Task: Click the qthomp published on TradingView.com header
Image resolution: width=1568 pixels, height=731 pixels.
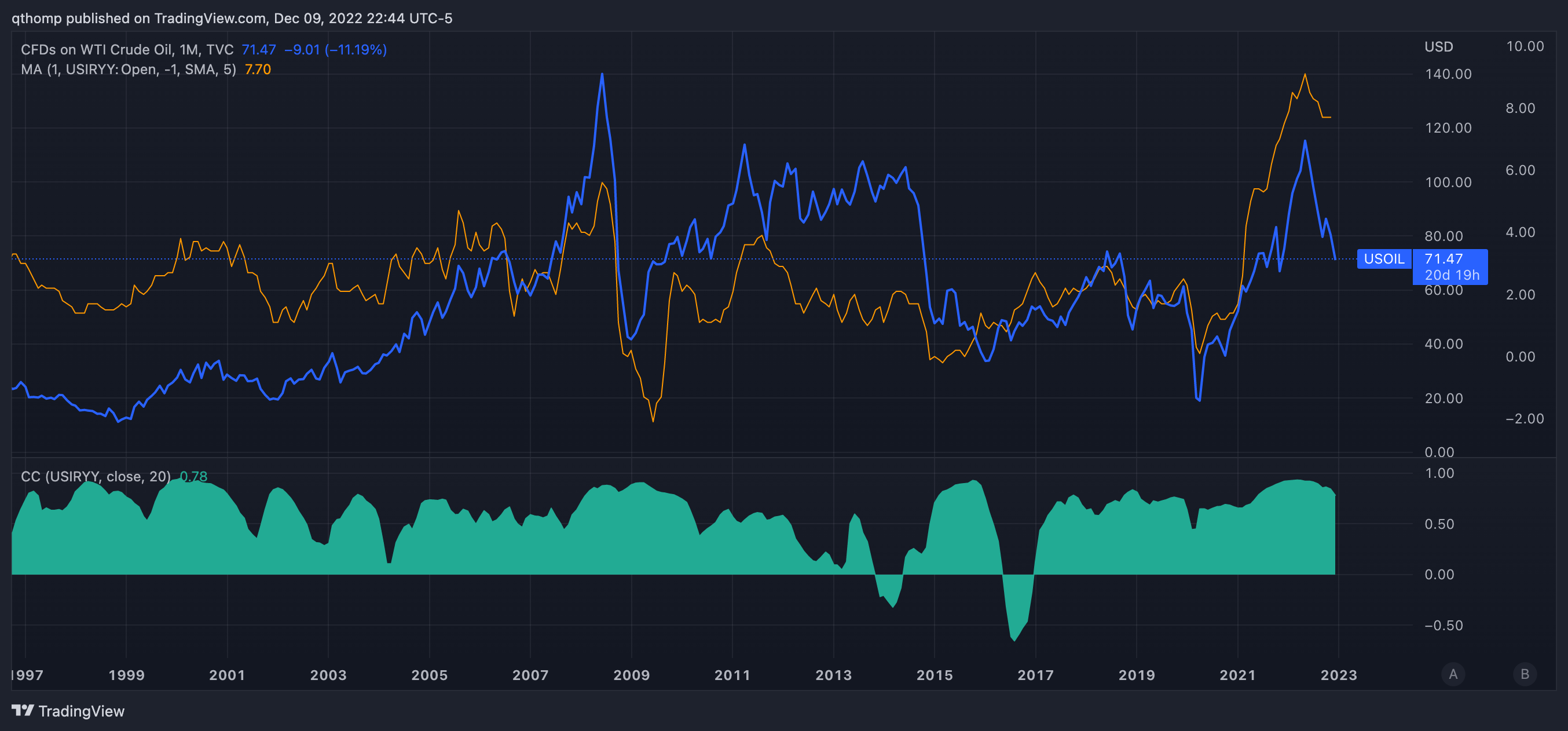Action: point(231,19)
